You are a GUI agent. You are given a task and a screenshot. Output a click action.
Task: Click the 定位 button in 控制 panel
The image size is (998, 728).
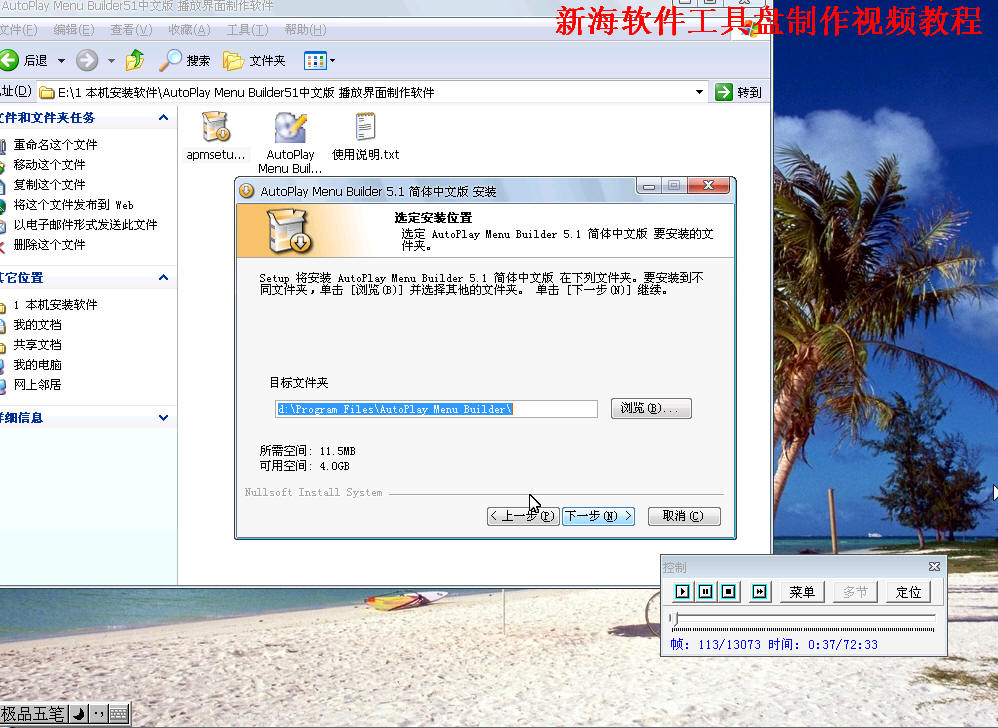coord(908,592)
